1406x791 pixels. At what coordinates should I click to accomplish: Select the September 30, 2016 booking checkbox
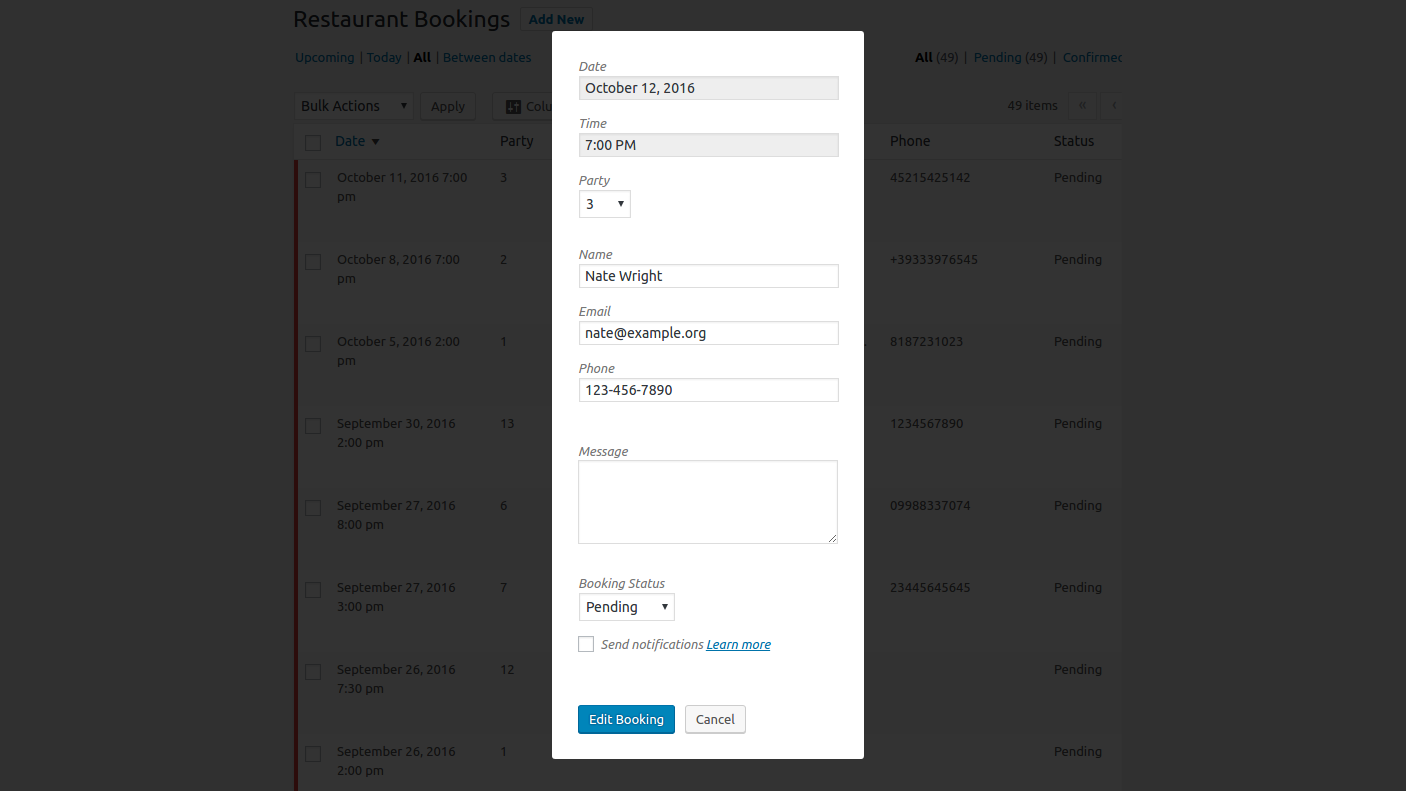(x=313, y=426)
